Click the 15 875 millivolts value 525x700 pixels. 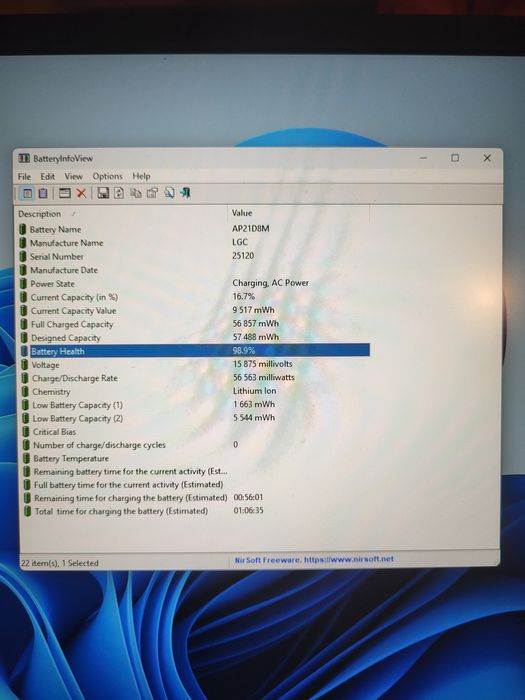coord(262,364)
